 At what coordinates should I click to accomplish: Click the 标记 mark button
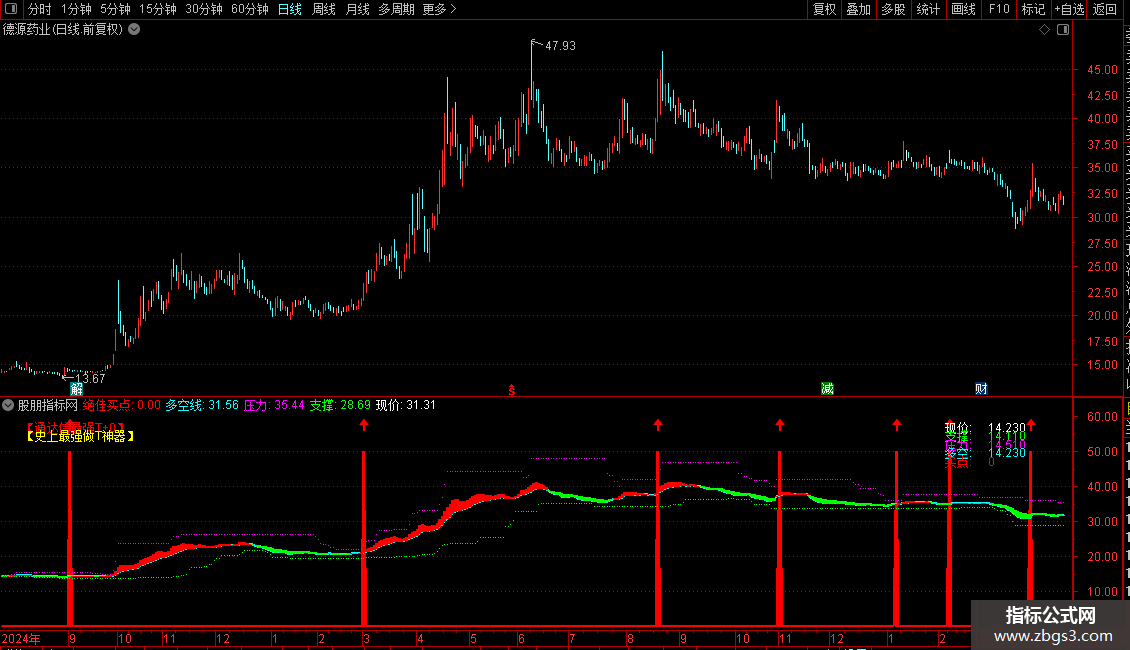click(1033, 9)
